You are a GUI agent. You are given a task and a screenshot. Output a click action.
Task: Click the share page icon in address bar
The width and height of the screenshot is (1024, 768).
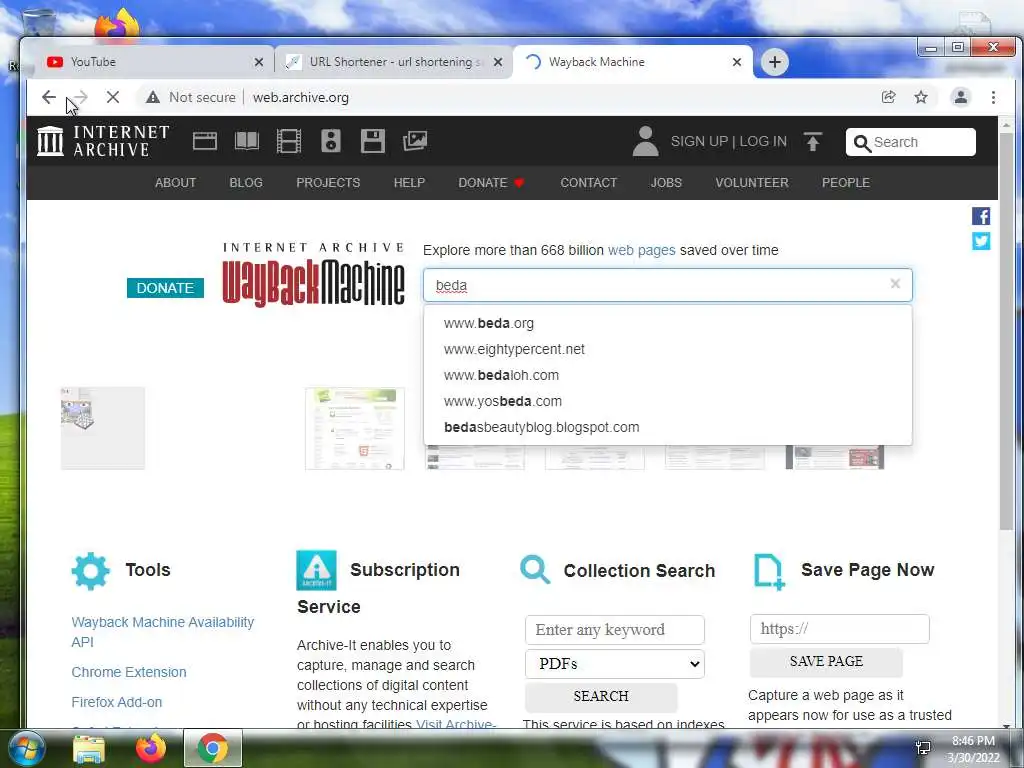pos(888,97)
